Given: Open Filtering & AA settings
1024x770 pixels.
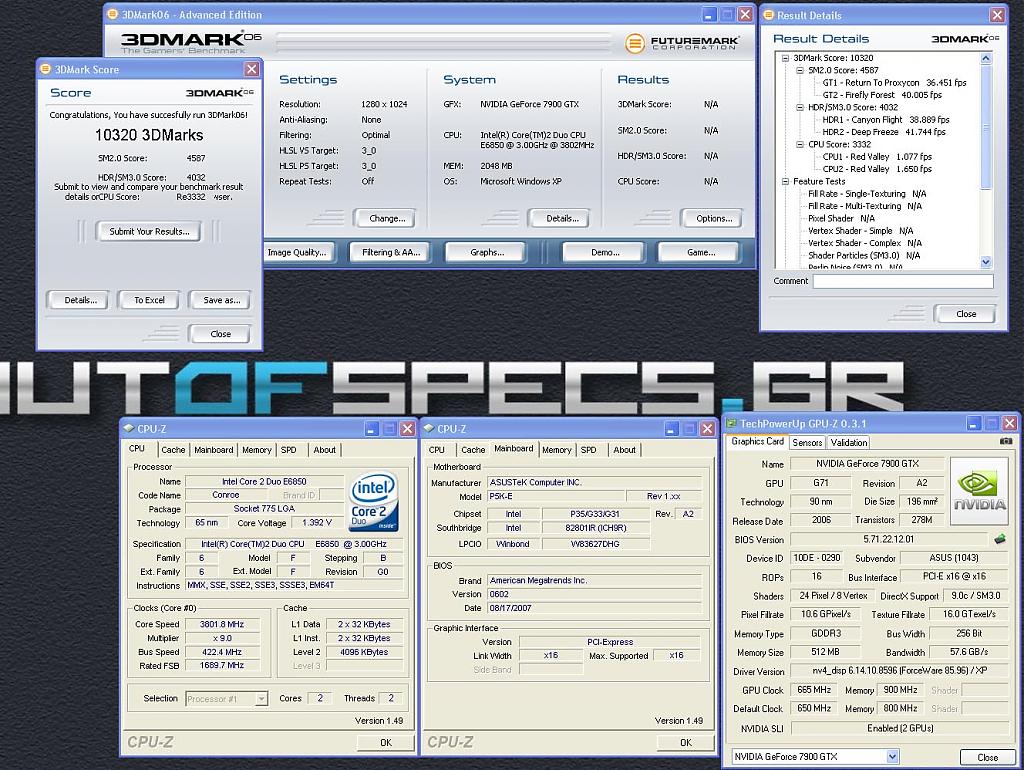Looking at the screenshot, I should coord(391,252).
